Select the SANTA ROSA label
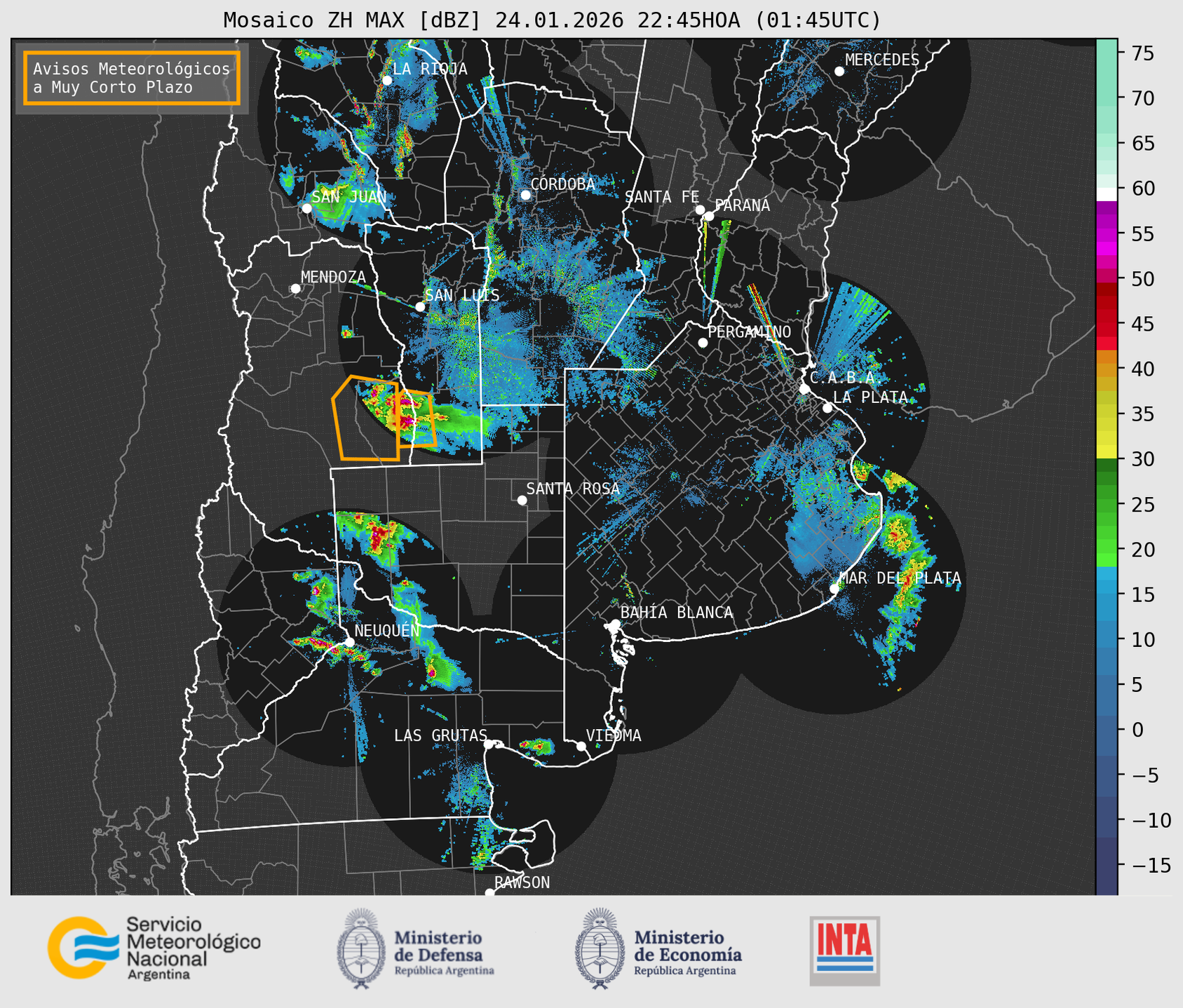This screenshot has height=1008, width=1183. point(573,489)
